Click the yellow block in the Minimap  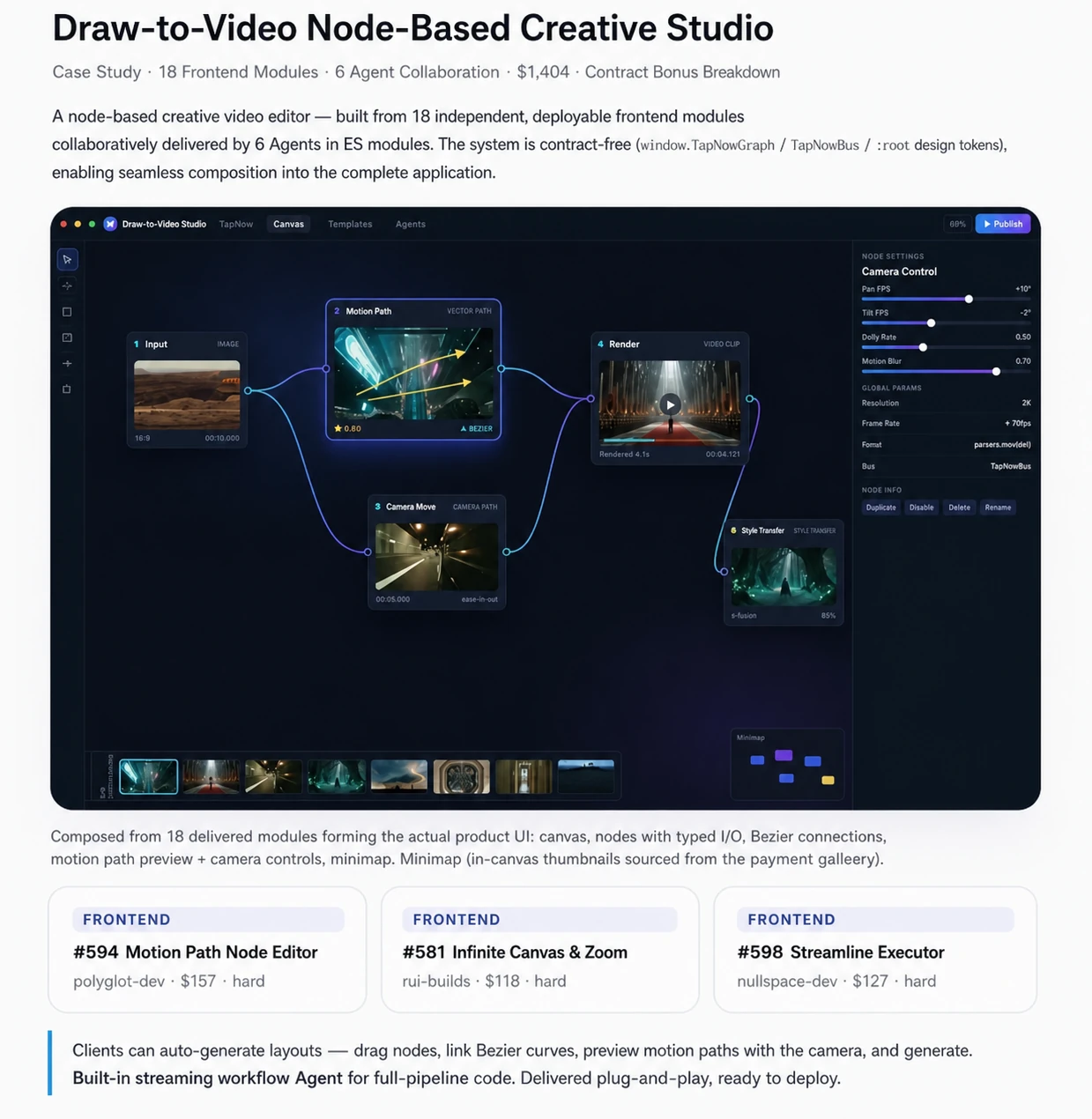(828, 781)
